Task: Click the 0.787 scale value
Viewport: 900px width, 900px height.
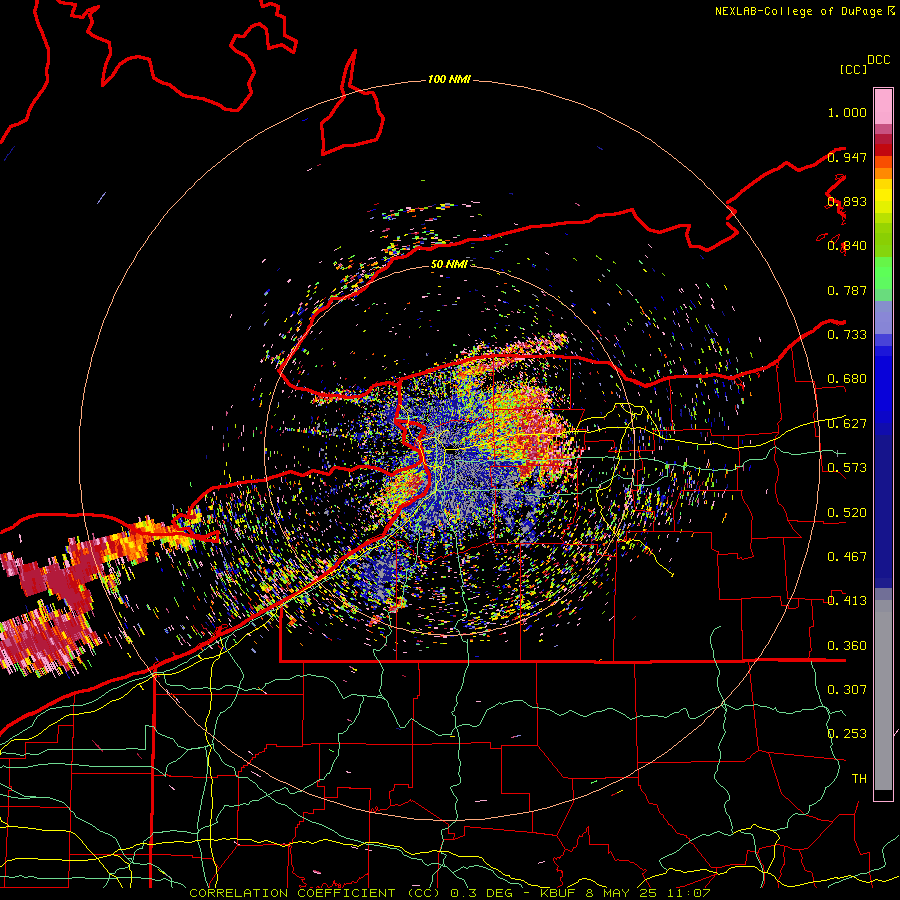Action: point(847,290)
